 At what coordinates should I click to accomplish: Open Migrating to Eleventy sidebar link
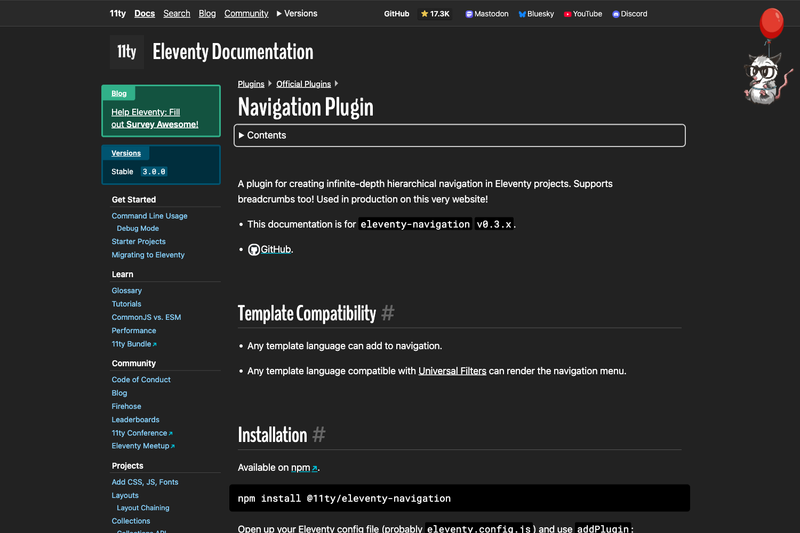(x=148, y=255)
